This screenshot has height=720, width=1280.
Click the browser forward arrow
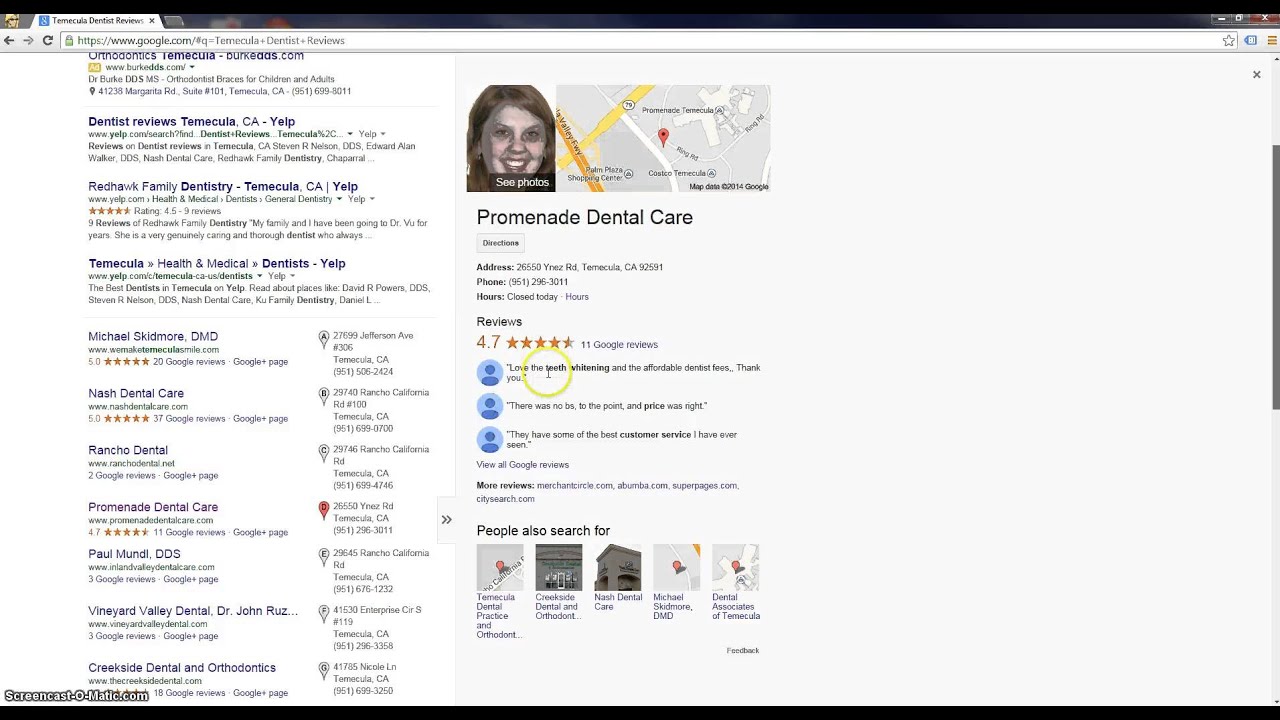28,40
